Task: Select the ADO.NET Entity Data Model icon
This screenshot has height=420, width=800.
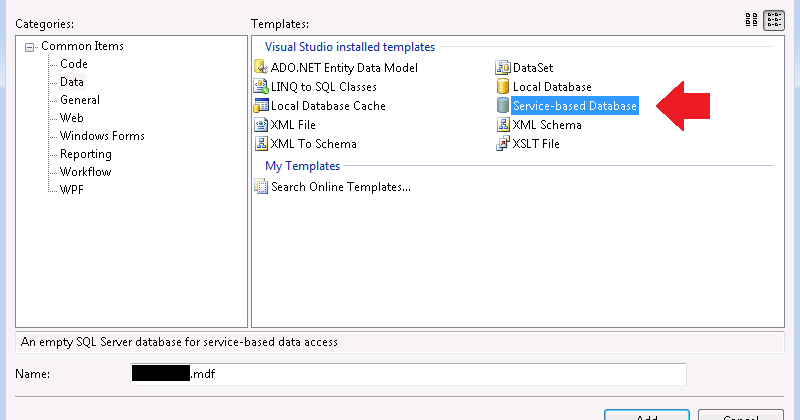Action: 261,67
